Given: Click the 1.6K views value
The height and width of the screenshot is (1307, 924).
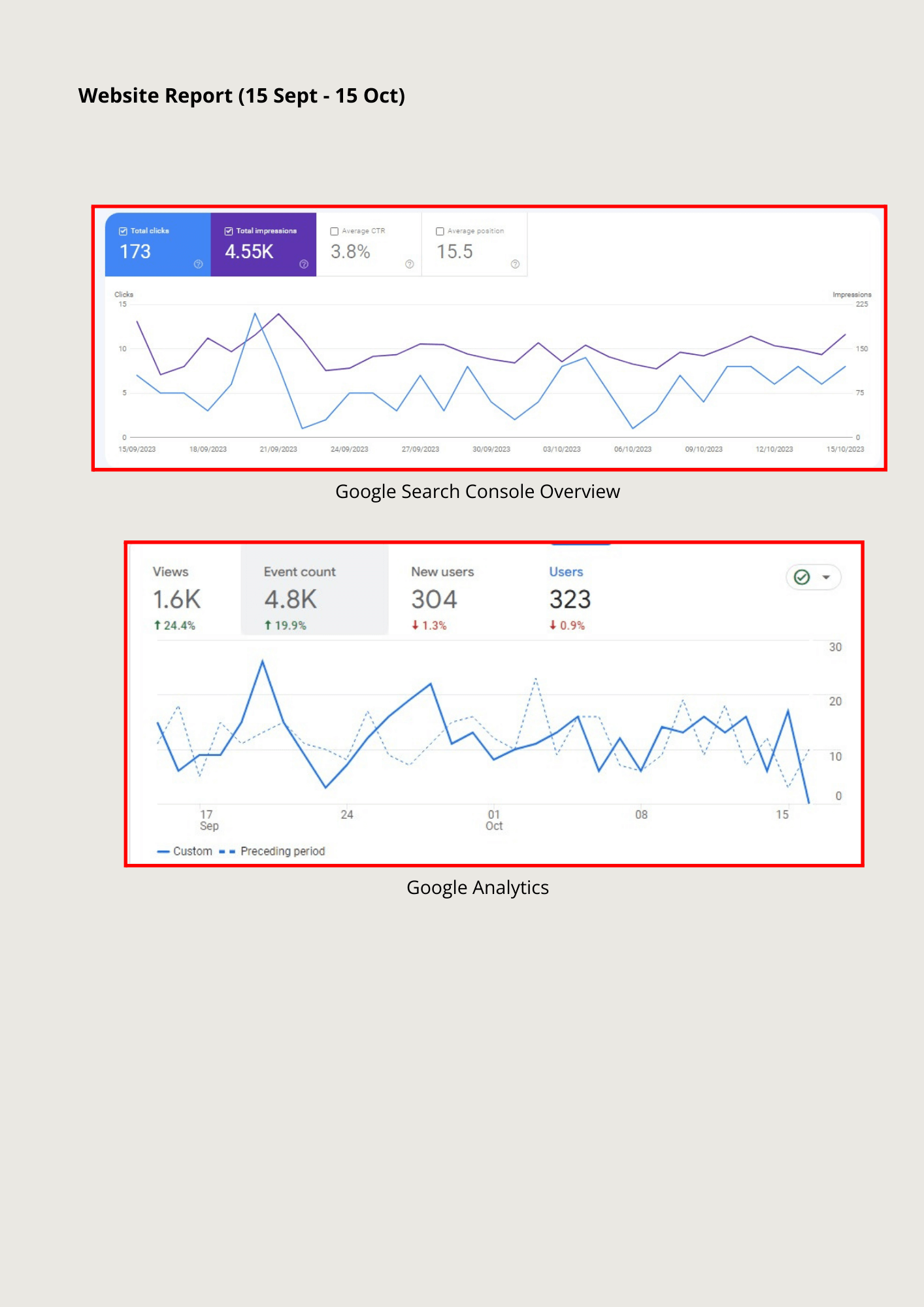Looking at the screenshot, I should [176, 599].
